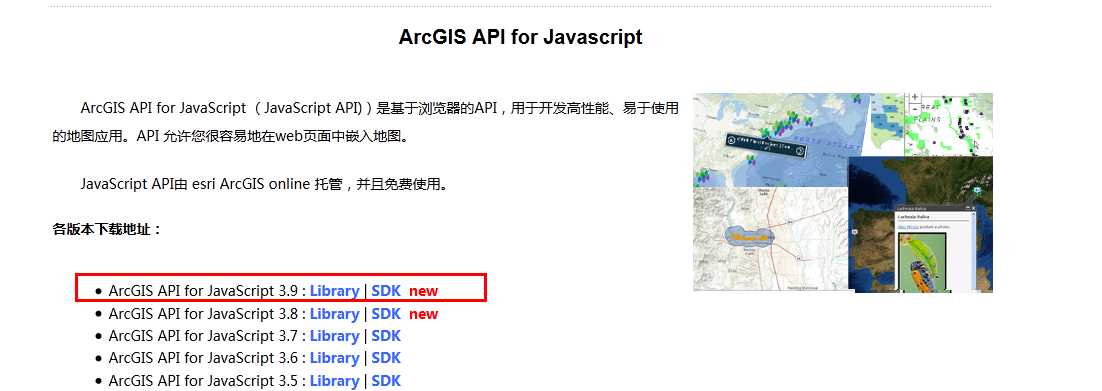1102x391 pixels.
Task: Open the SDK link for JavaScript 3.8
Action: (386, 314)
